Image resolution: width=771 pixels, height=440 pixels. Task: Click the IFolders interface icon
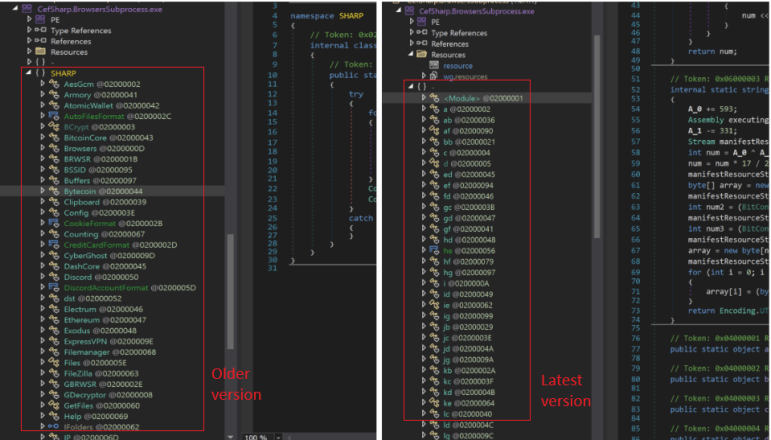point(54,427)
